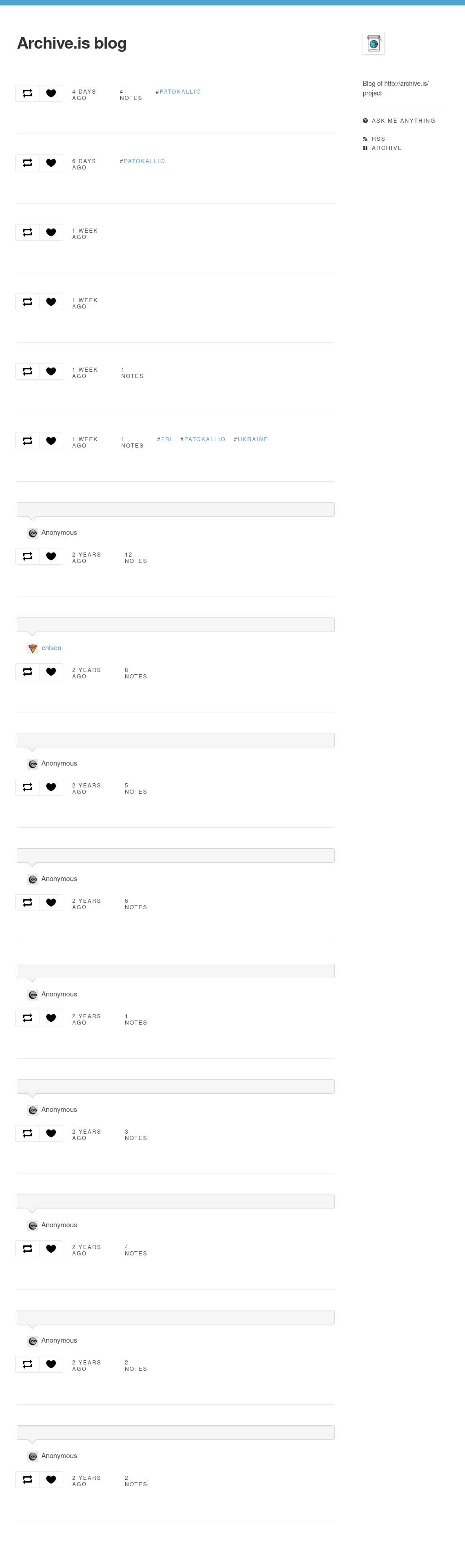View the 8 notes on cnlson post
Screen dimensions: 465x1568
(135, 673)
